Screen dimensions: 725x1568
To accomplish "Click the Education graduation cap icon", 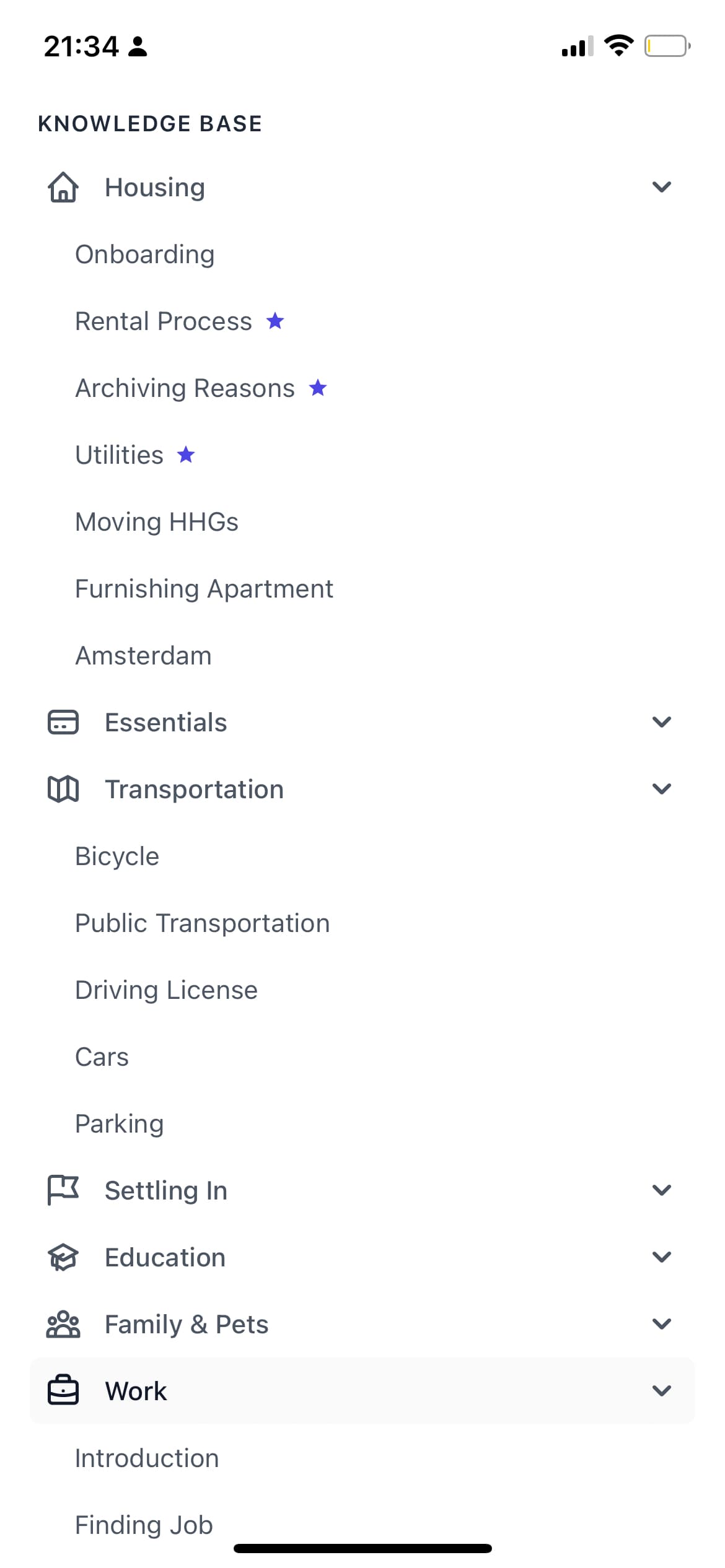I will point(63,1257).
